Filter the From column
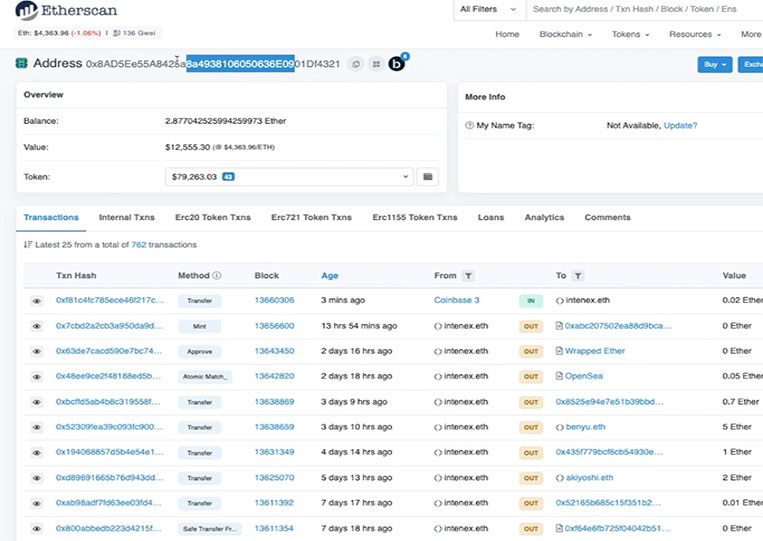 [x=468, y=276]
